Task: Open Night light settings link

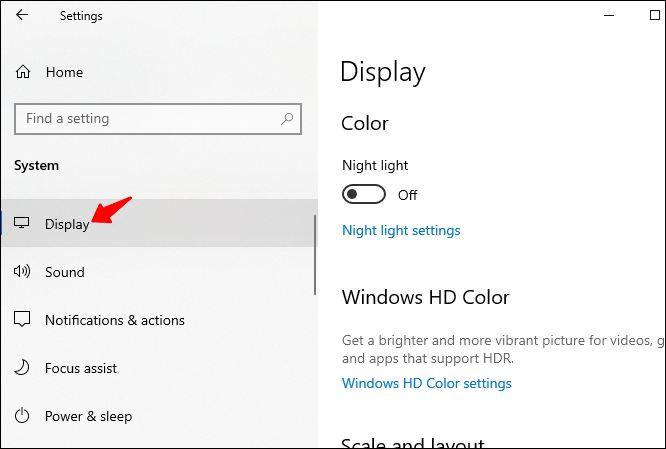Action: [401, 230]
